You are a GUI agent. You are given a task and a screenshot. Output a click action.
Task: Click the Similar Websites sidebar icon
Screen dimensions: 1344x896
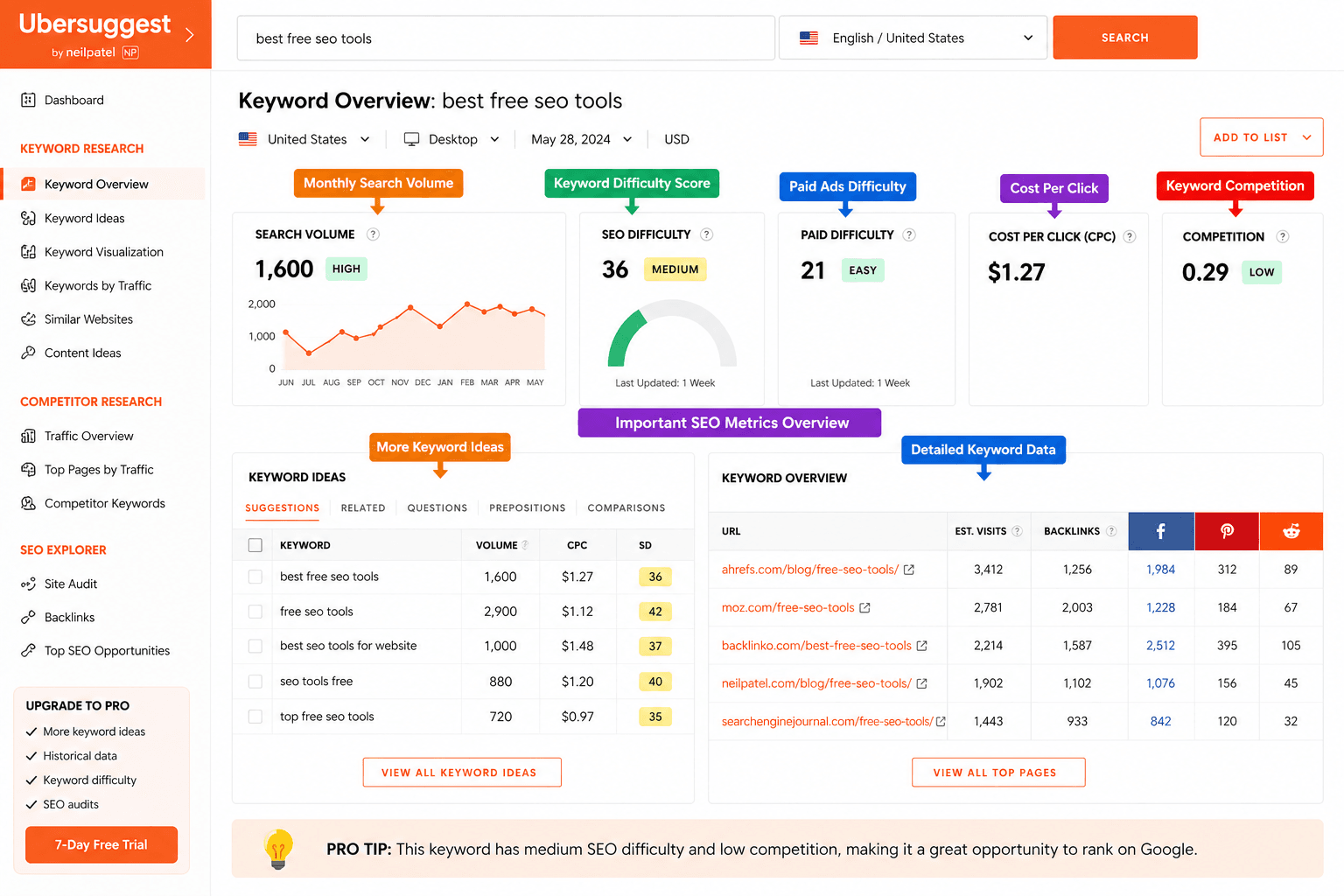point(28,319)
